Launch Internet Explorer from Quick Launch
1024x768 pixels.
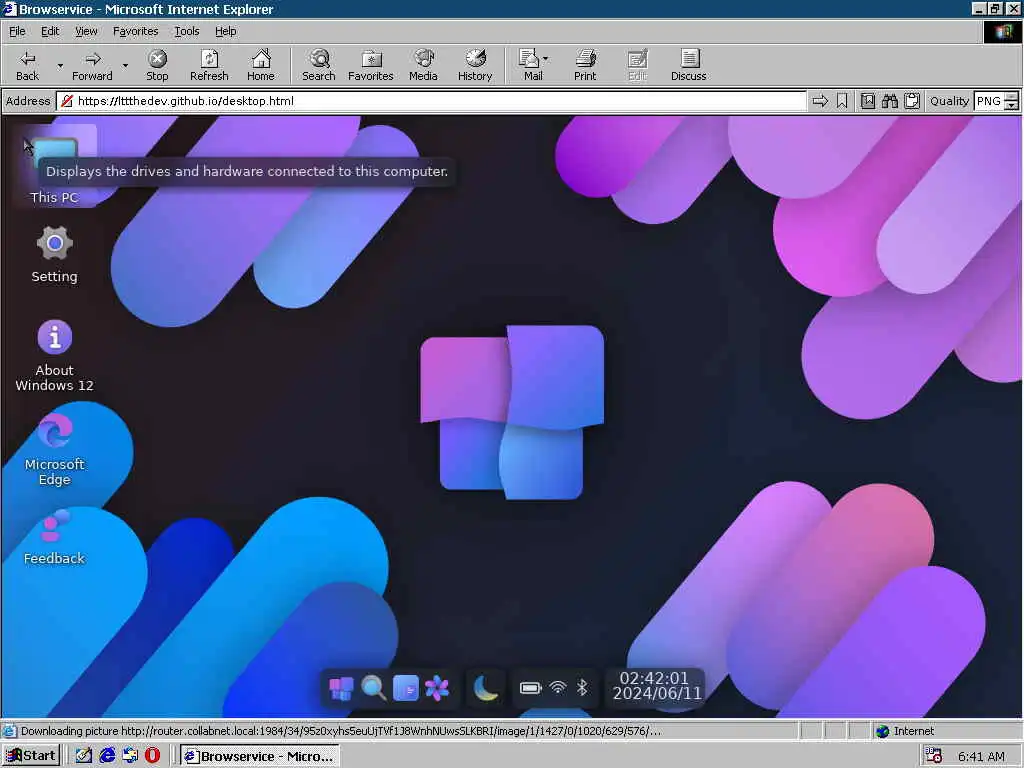(107, 756)
